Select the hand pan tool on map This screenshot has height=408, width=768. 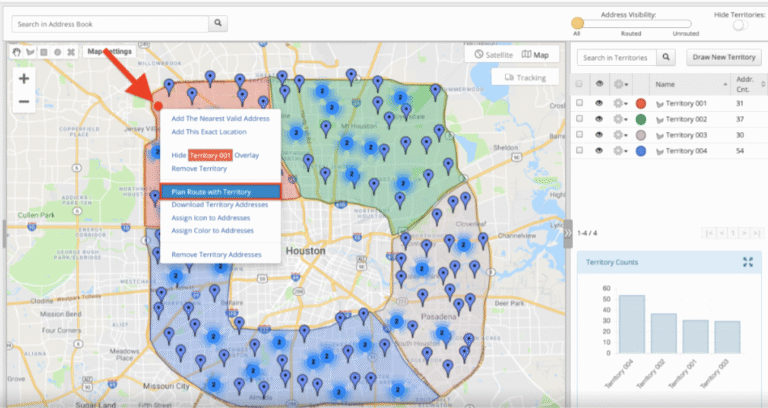(x=16, y=51)
